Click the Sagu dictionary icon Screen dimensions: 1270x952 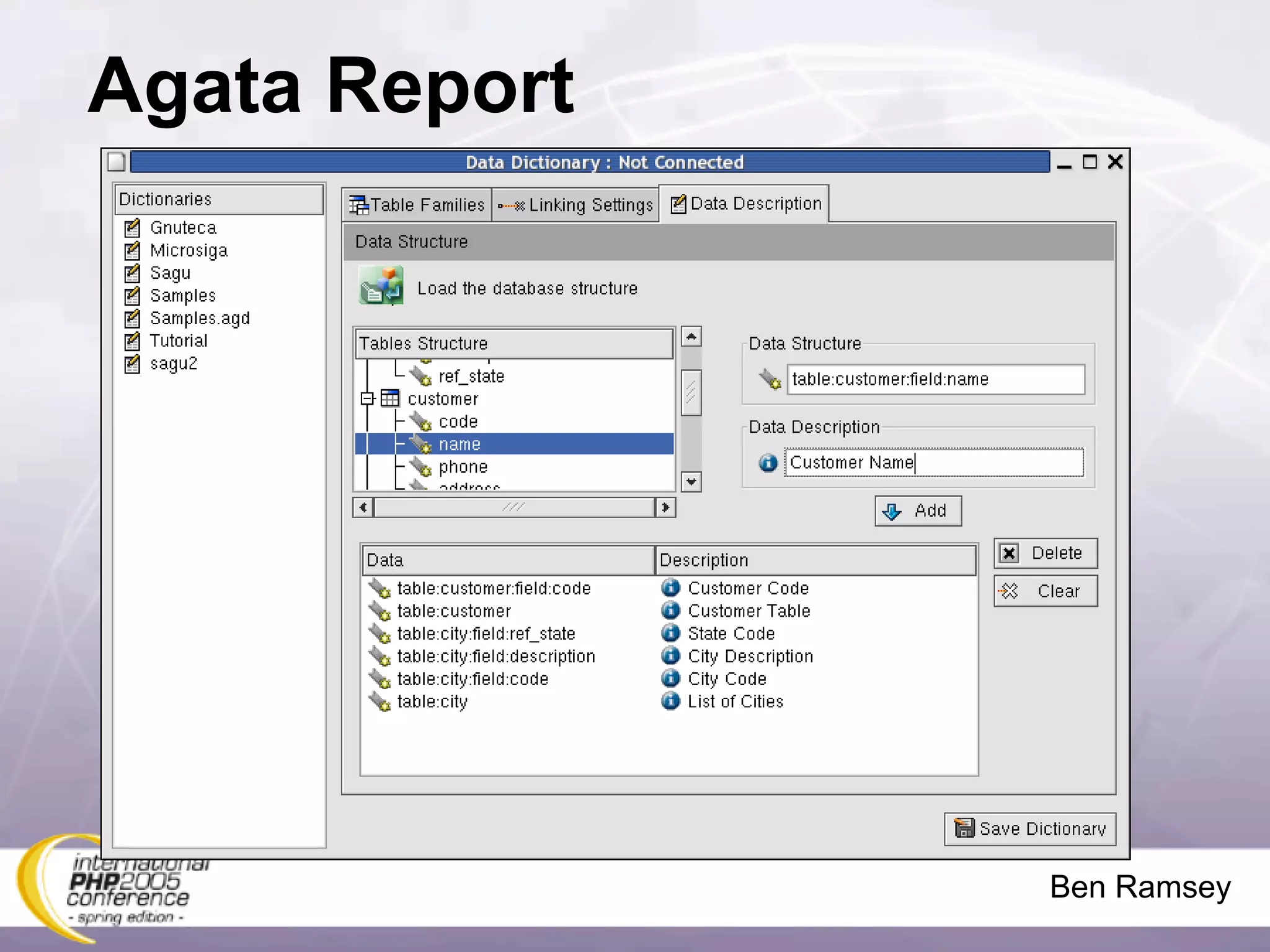[132, 273]
